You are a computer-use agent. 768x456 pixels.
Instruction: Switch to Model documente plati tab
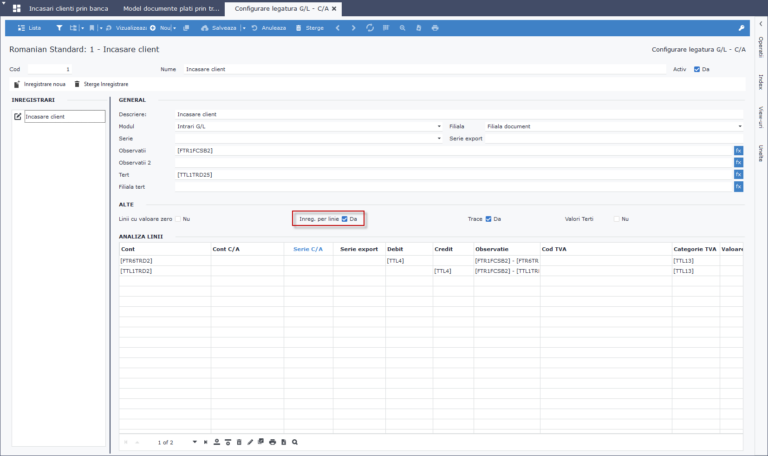[171, 8]
